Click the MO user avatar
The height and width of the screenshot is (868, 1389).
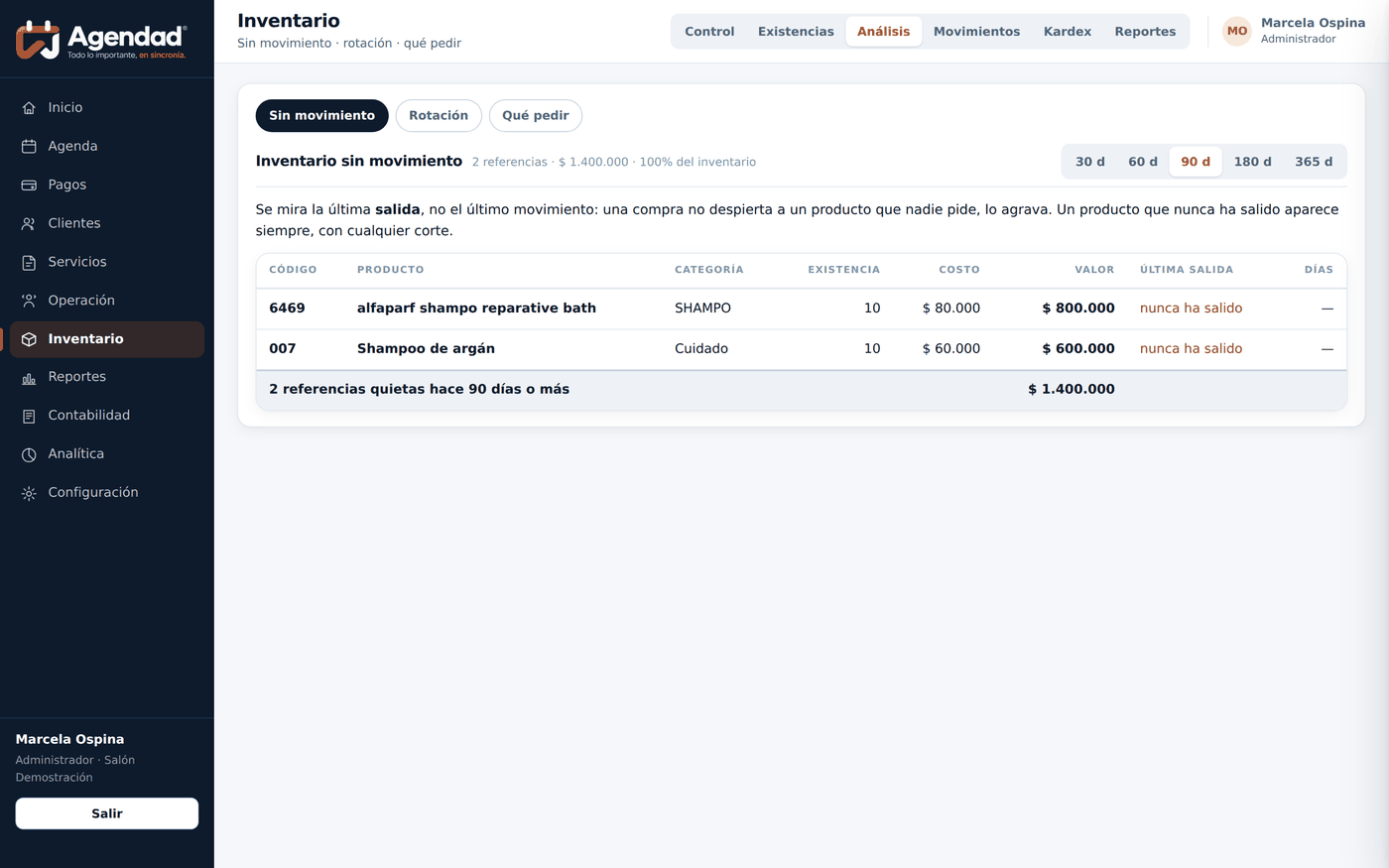1237,31
